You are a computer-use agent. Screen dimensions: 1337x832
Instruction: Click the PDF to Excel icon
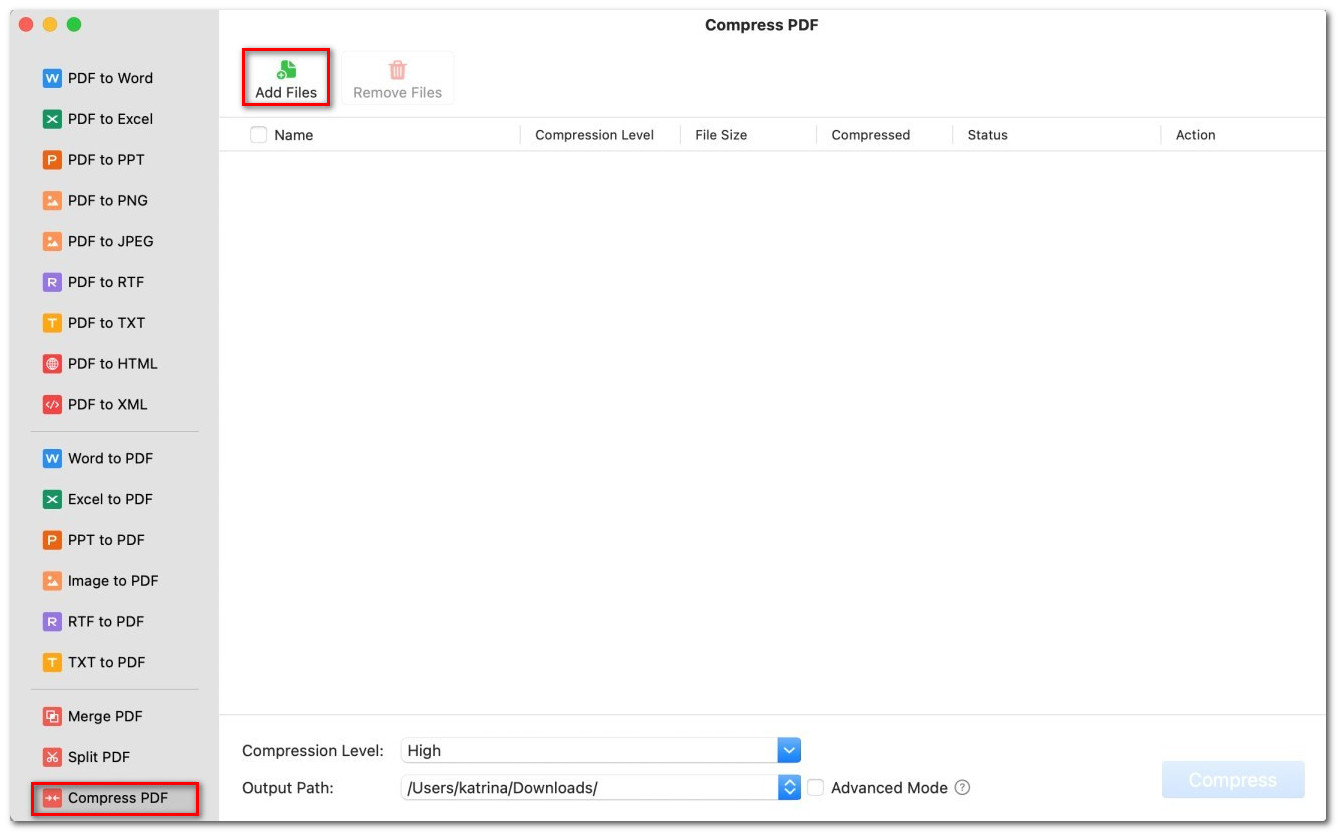(52, 119)
